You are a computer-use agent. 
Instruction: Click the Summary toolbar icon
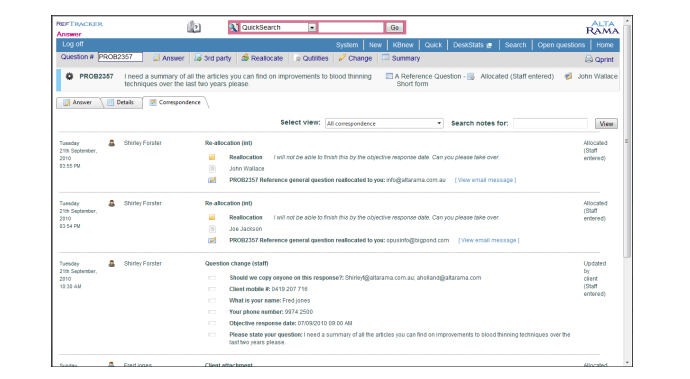[x=385, y=57]
